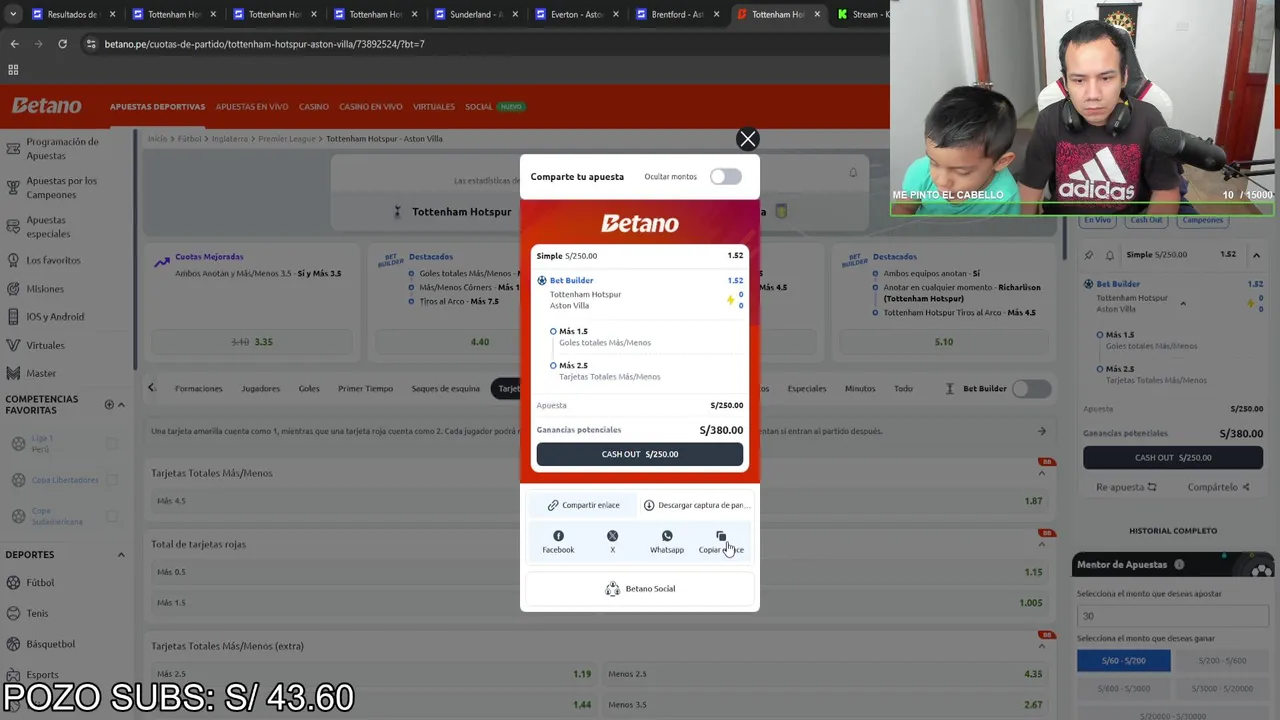Screen dimensions: 1280x720
Task: Open Apuestas en Vivo menu
Action: [x=252, y=107]
